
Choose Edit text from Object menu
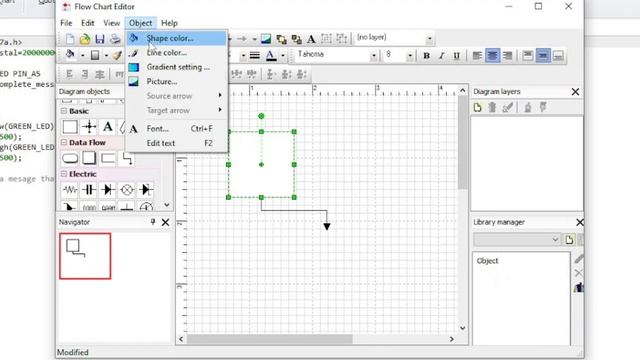(x=177, y=143)
